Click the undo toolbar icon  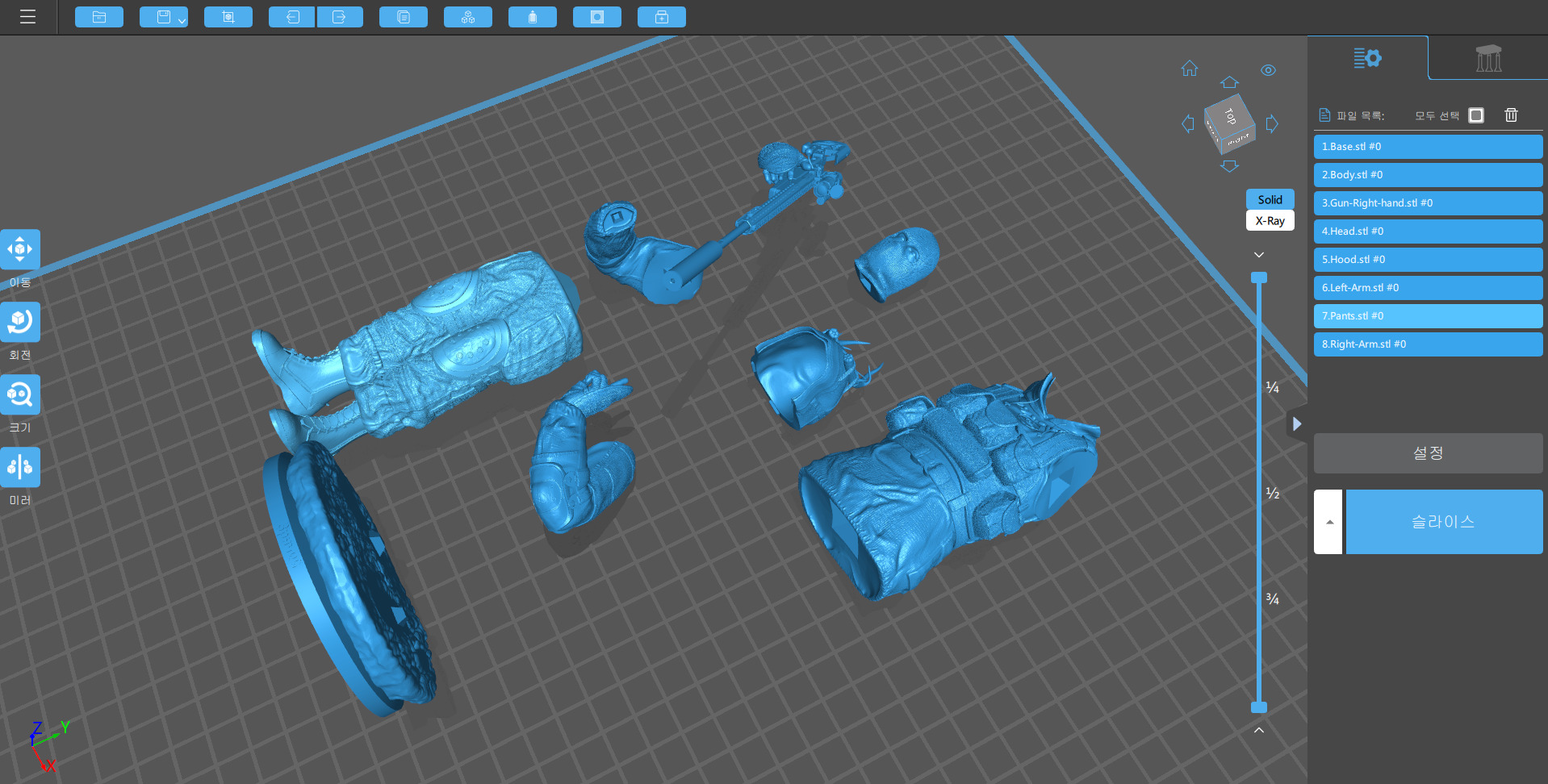292,17
